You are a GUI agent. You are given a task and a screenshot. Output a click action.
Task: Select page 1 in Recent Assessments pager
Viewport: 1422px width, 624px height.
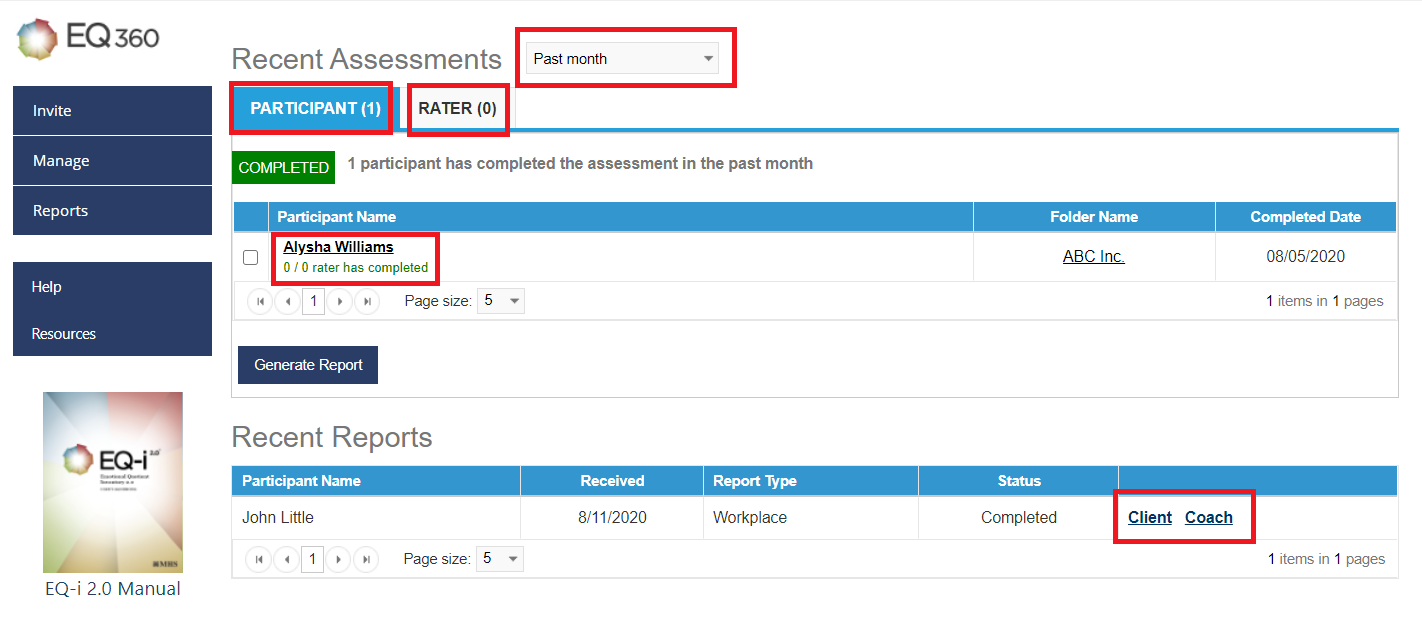pos(313,301)
